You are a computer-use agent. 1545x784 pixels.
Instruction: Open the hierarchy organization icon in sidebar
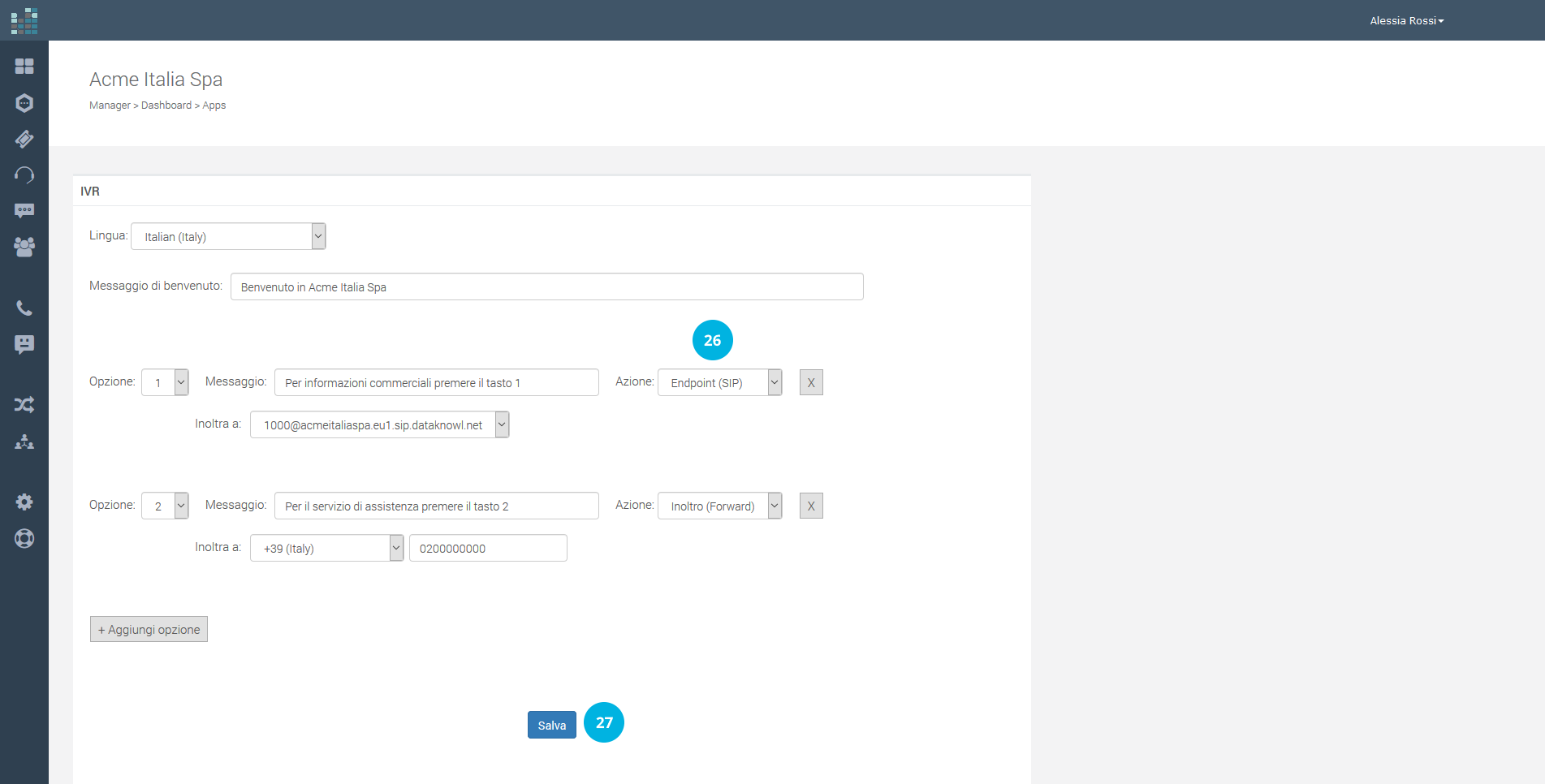[24, 442]
